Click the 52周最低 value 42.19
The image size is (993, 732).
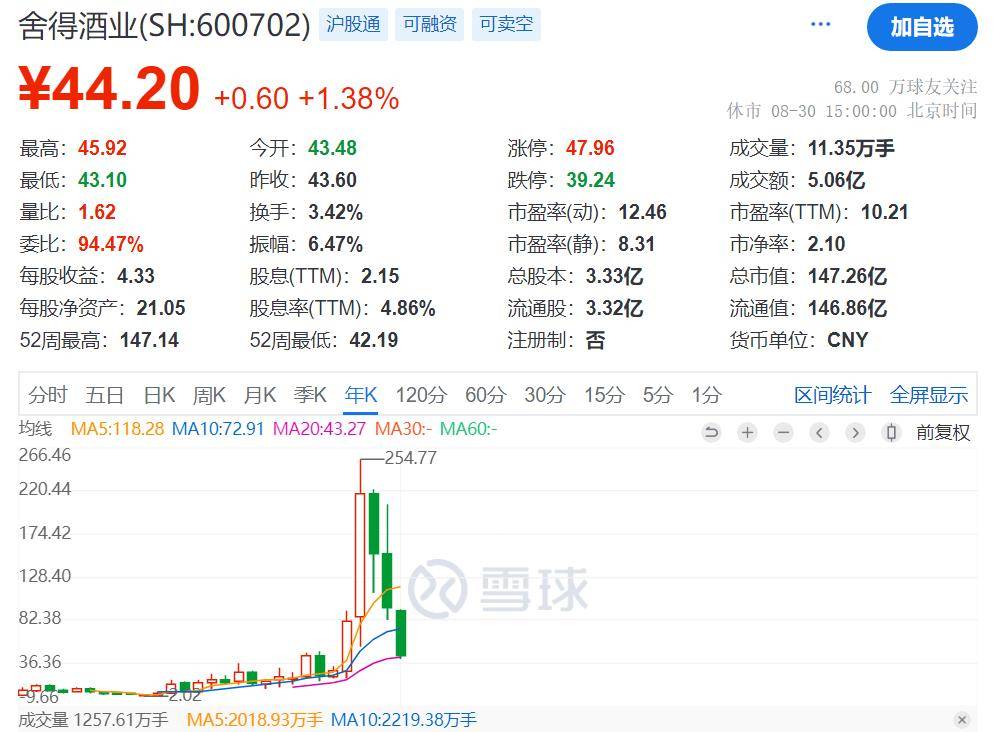coord(374,340)
